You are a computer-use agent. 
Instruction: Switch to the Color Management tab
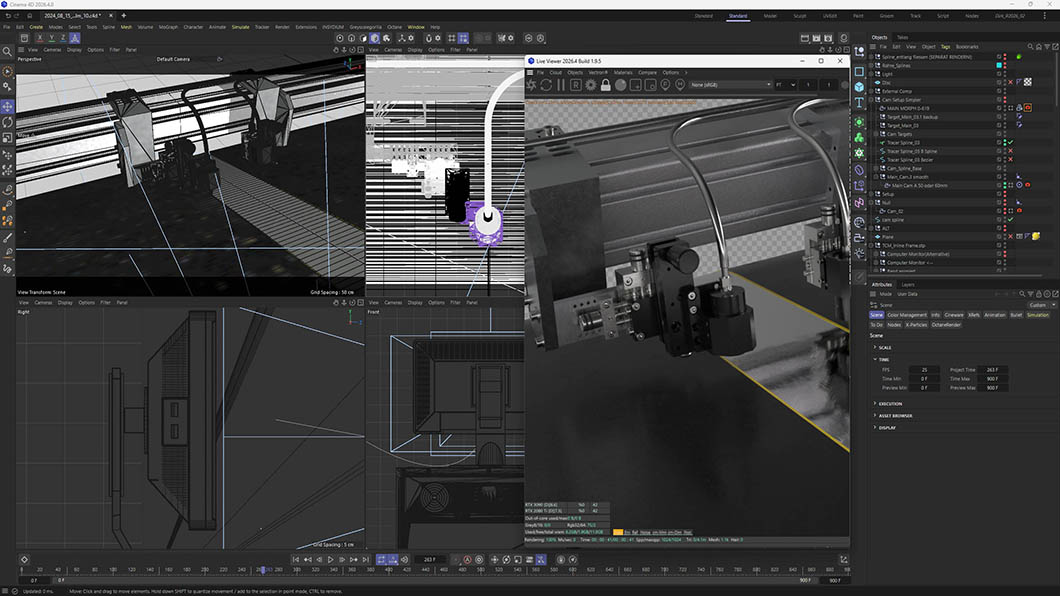click(x=907, y=315)
